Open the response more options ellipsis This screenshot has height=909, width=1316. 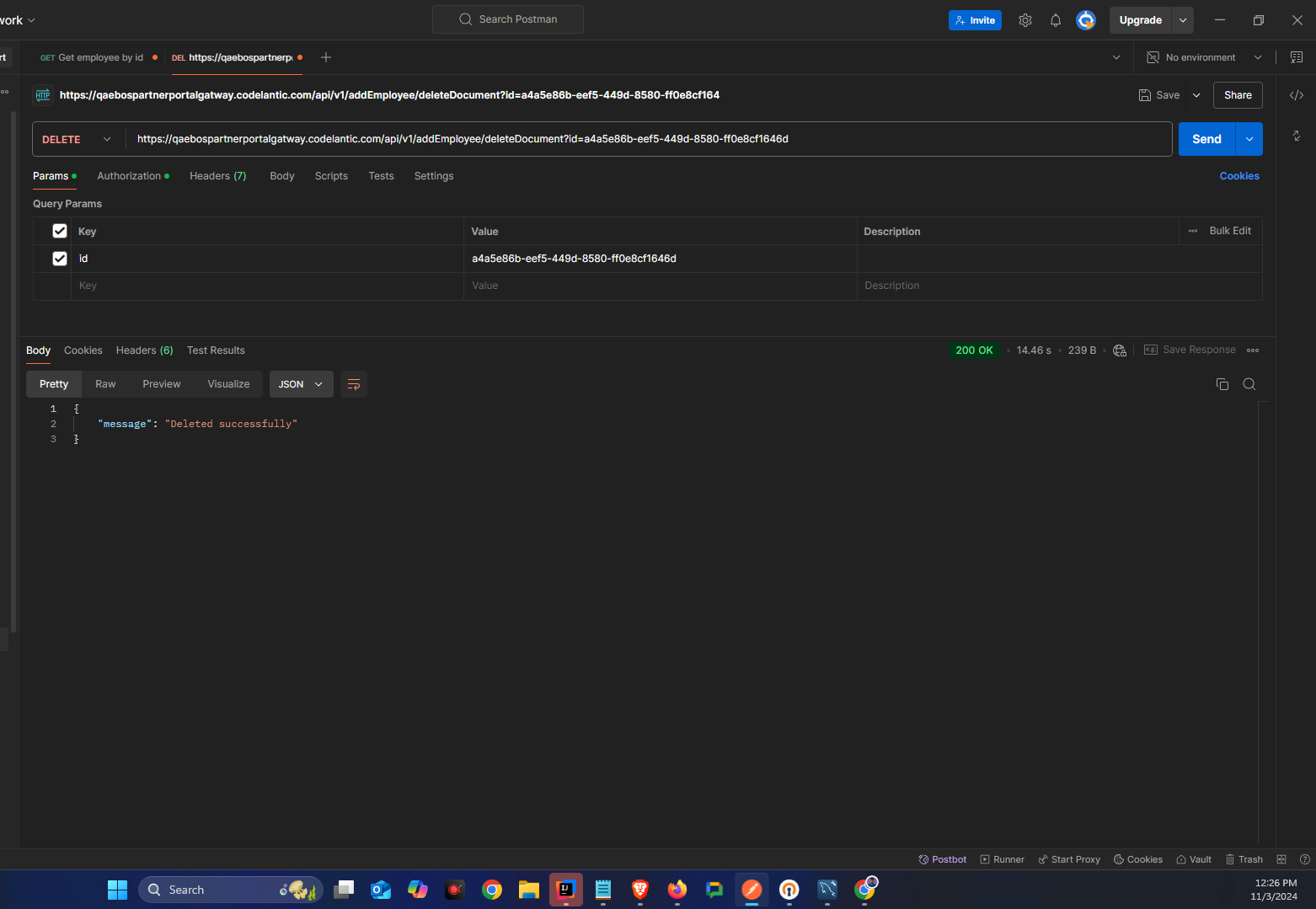(1253, 350)
